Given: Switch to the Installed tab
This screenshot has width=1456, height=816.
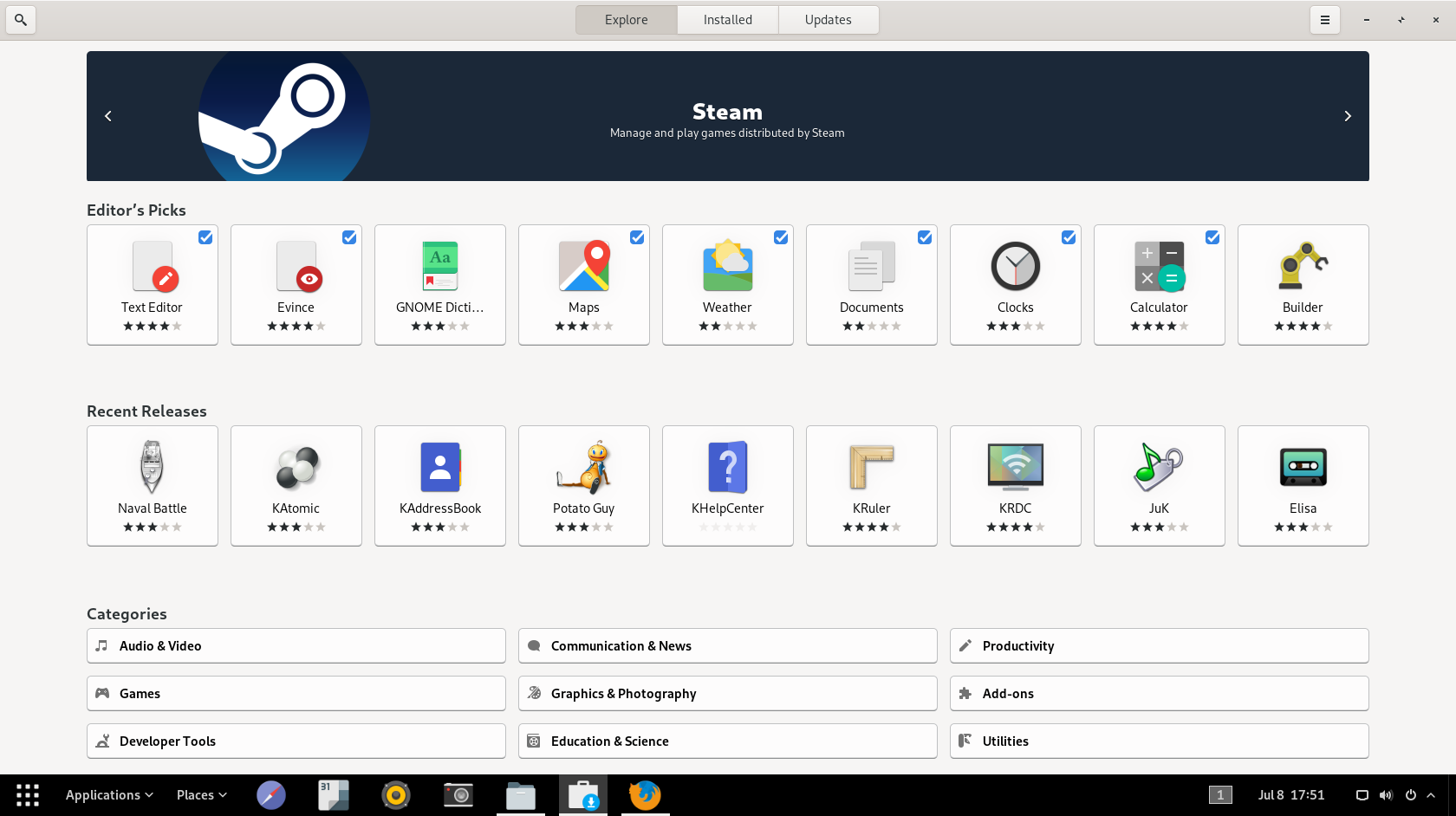Looking at the screenshot, I should 728,20.
